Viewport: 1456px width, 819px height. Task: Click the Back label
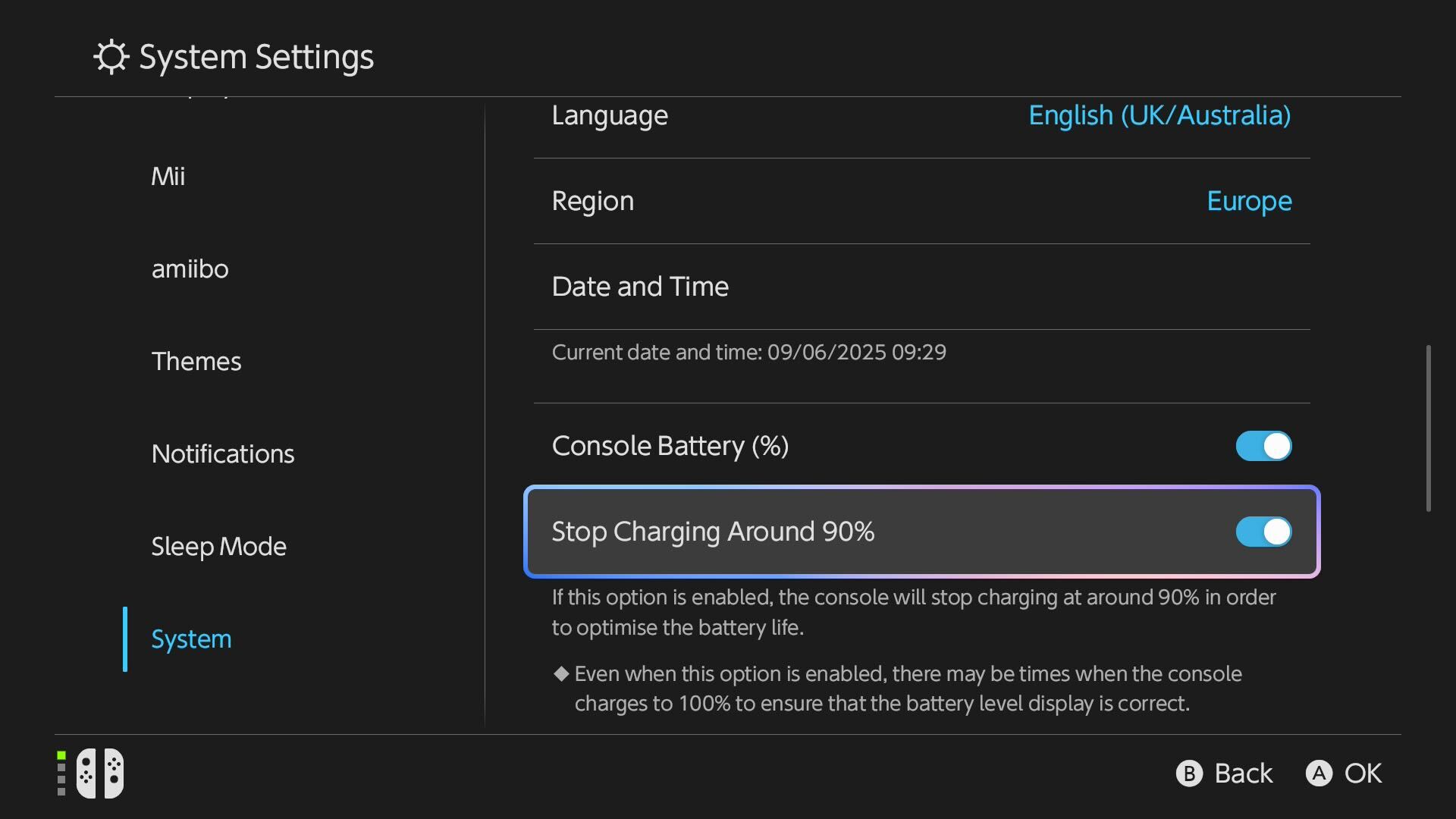pyautogui.click(x=1244, y=773)
